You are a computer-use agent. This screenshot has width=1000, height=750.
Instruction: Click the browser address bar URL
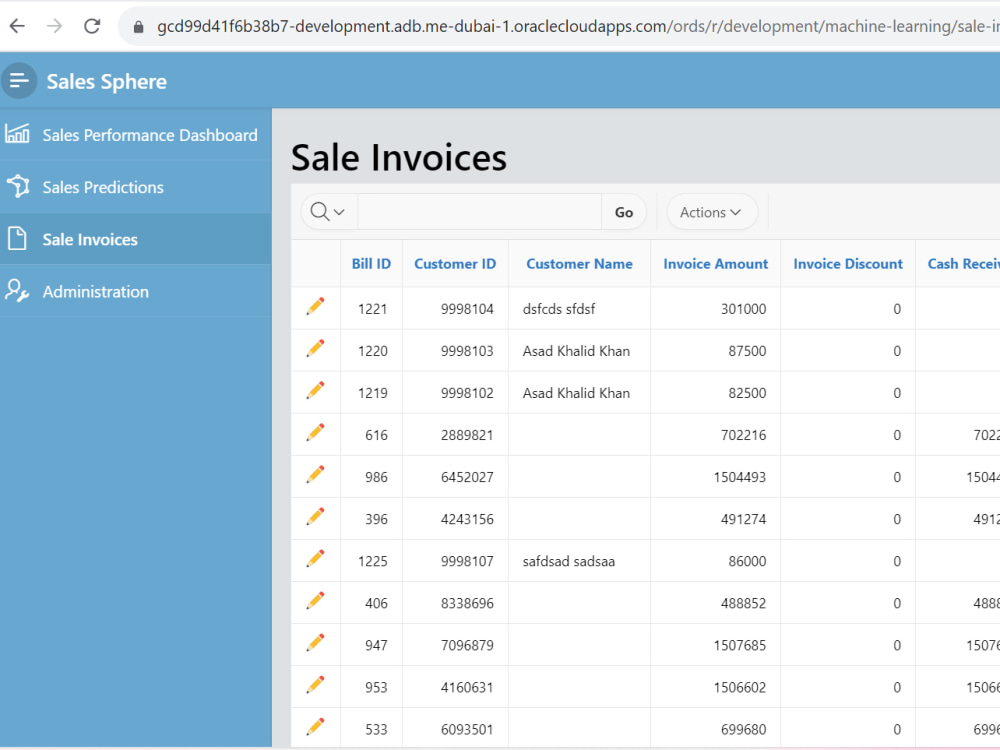click(577, 26)
